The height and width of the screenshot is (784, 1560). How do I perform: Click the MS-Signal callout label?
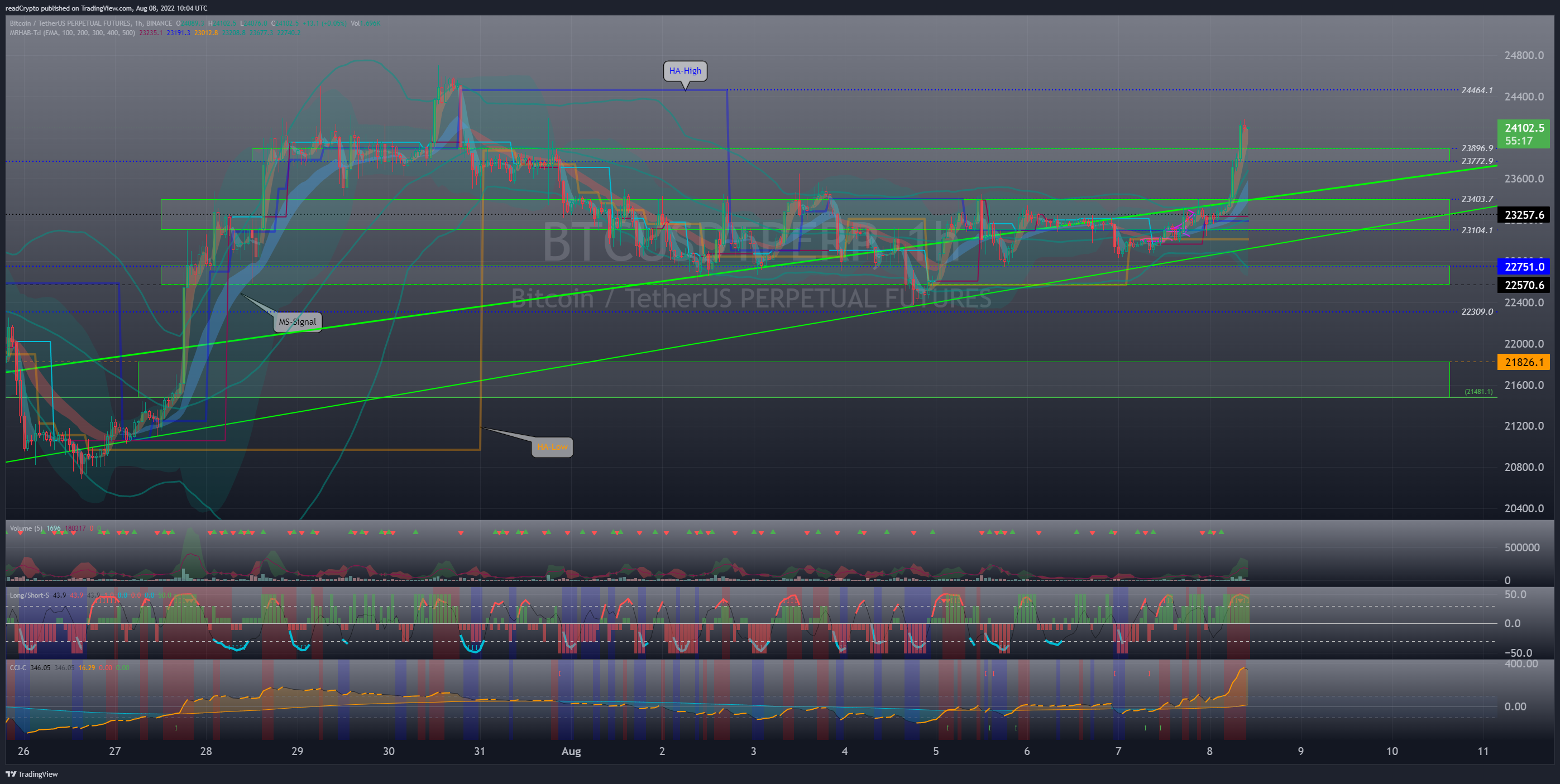pyautogui.click(x=298, y=321)
